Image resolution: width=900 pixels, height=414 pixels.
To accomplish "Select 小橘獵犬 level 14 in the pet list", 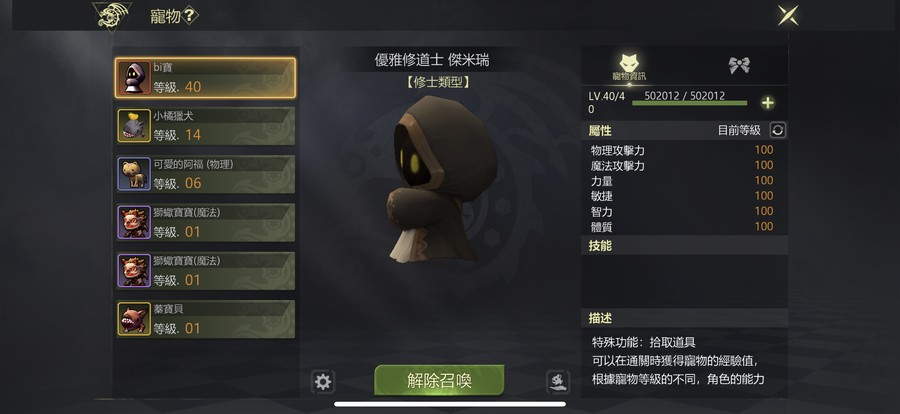I will coord(205,126).
